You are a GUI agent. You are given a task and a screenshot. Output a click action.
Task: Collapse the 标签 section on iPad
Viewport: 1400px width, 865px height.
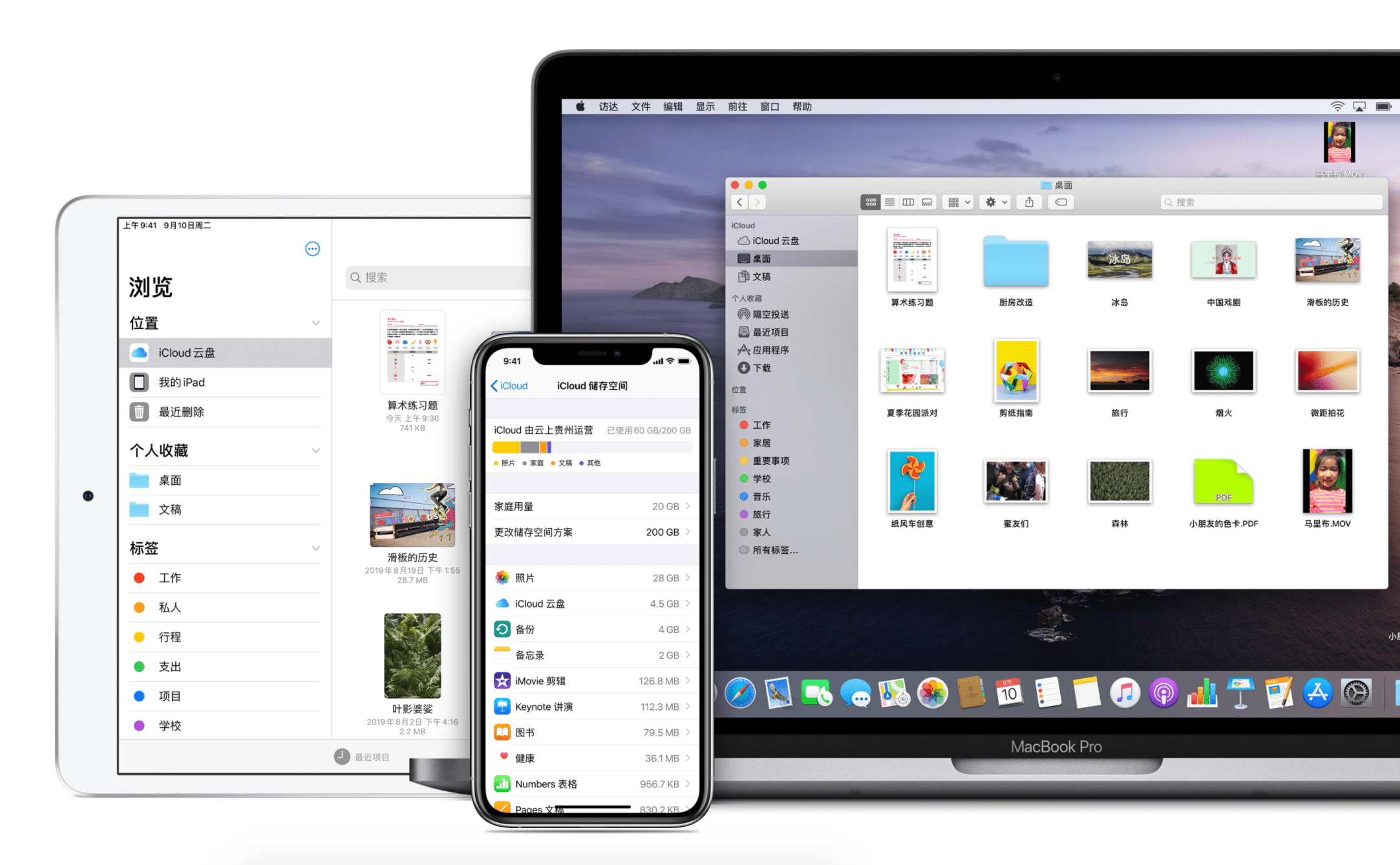click(x=315, y=548)
